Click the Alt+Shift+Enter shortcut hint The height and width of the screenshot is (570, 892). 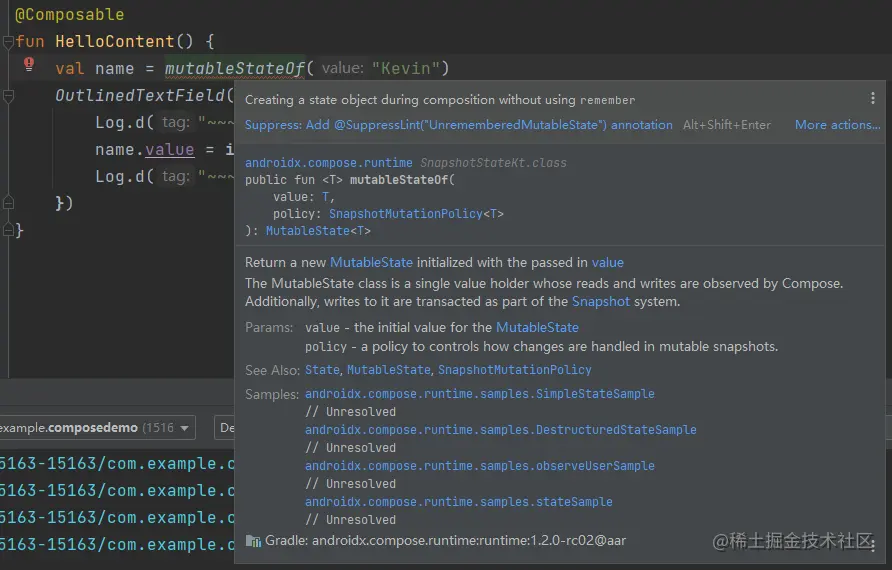[726, 125]
